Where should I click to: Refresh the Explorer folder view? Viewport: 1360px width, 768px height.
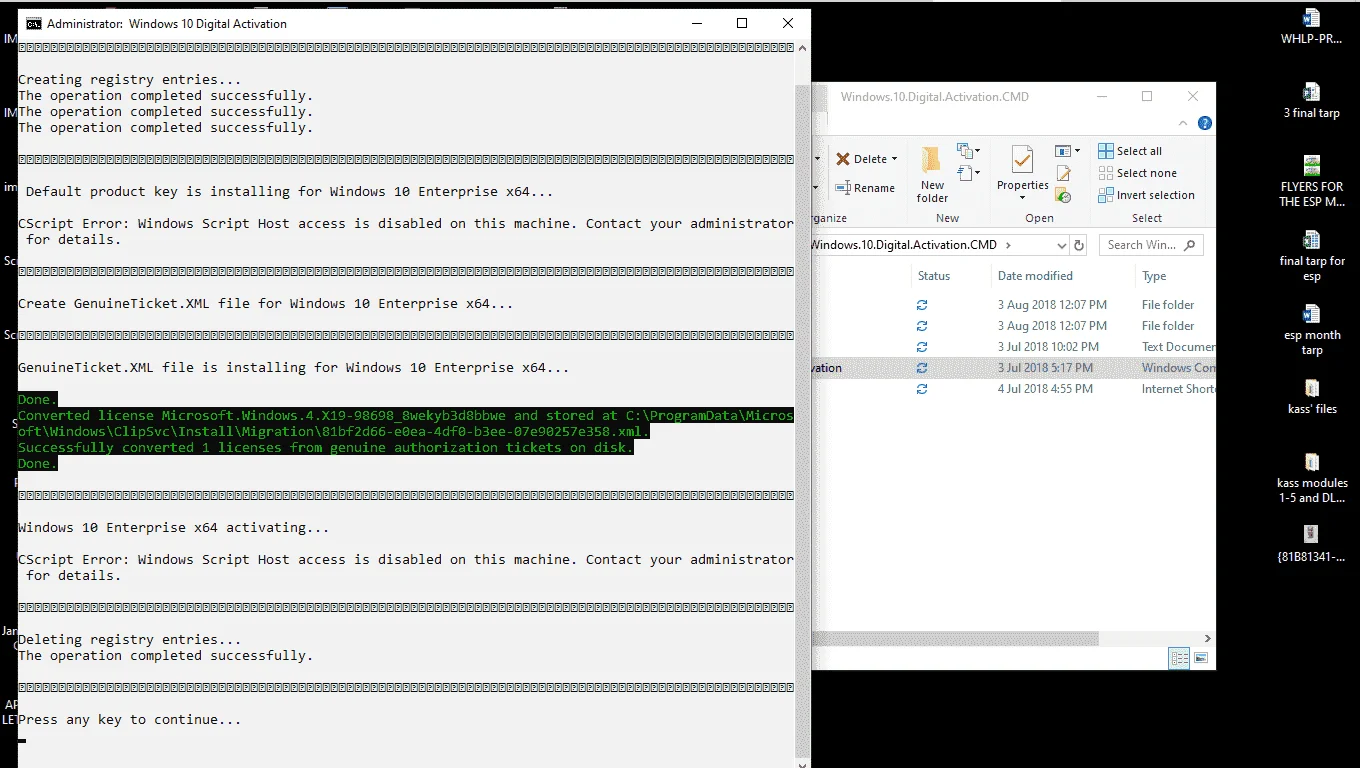point(1079,245)
